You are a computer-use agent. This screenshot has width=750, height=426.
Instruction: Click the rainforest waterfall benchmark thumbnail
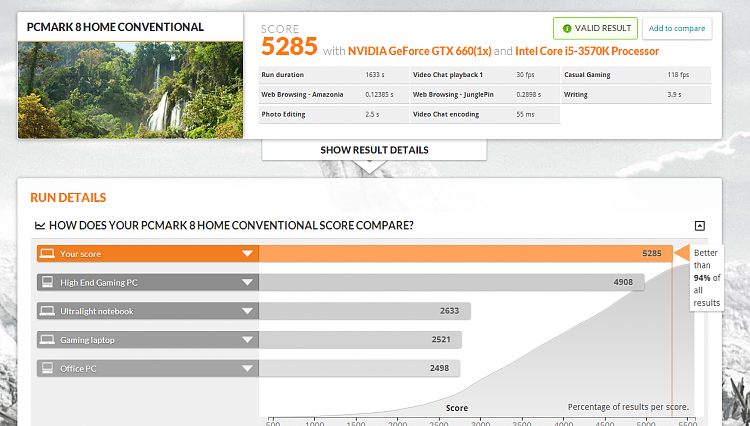[130, 90]
